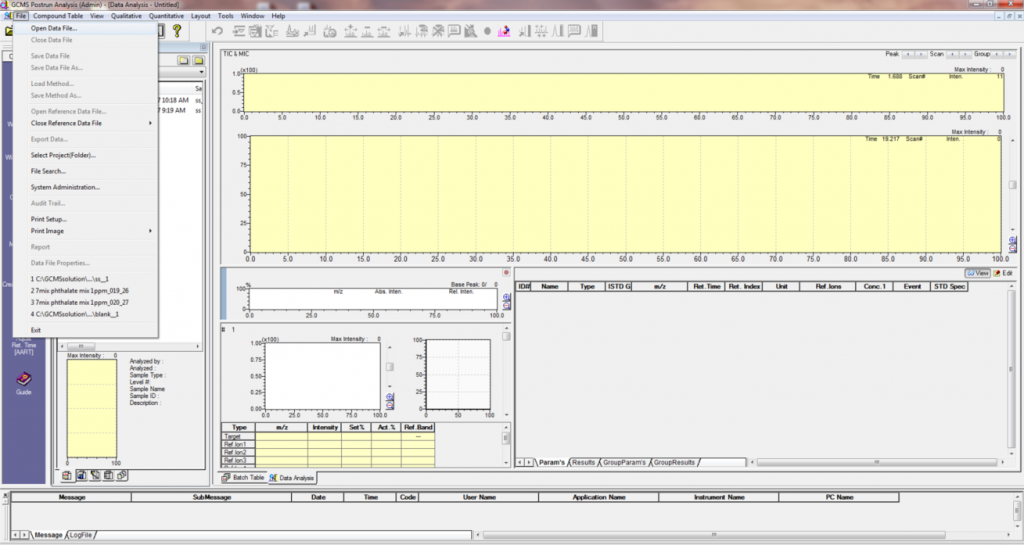Switch compound table to Edit mode
The image size is (1024, 545).
point(1003,273)
